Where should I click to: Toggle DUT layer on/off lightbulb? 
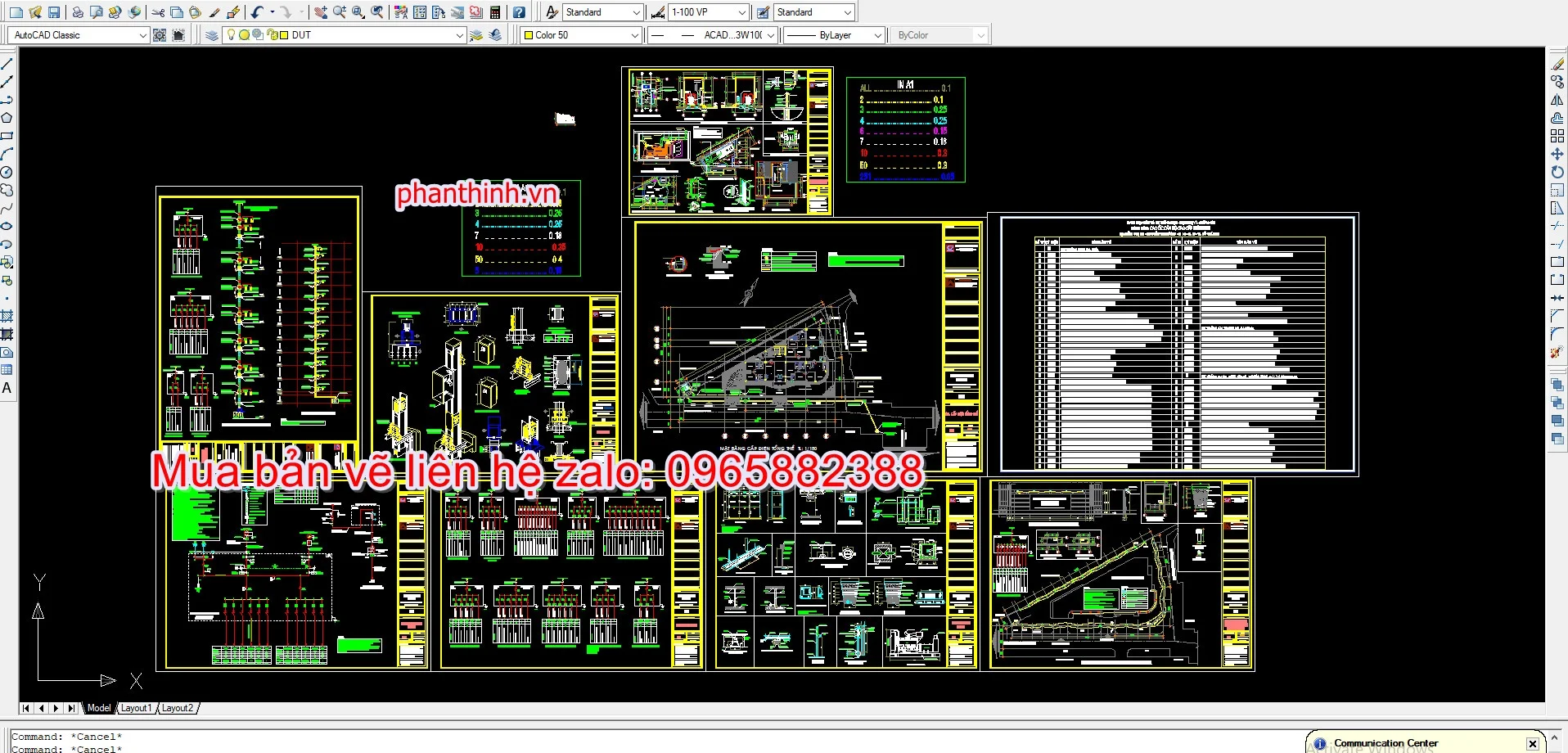[232, 34]
